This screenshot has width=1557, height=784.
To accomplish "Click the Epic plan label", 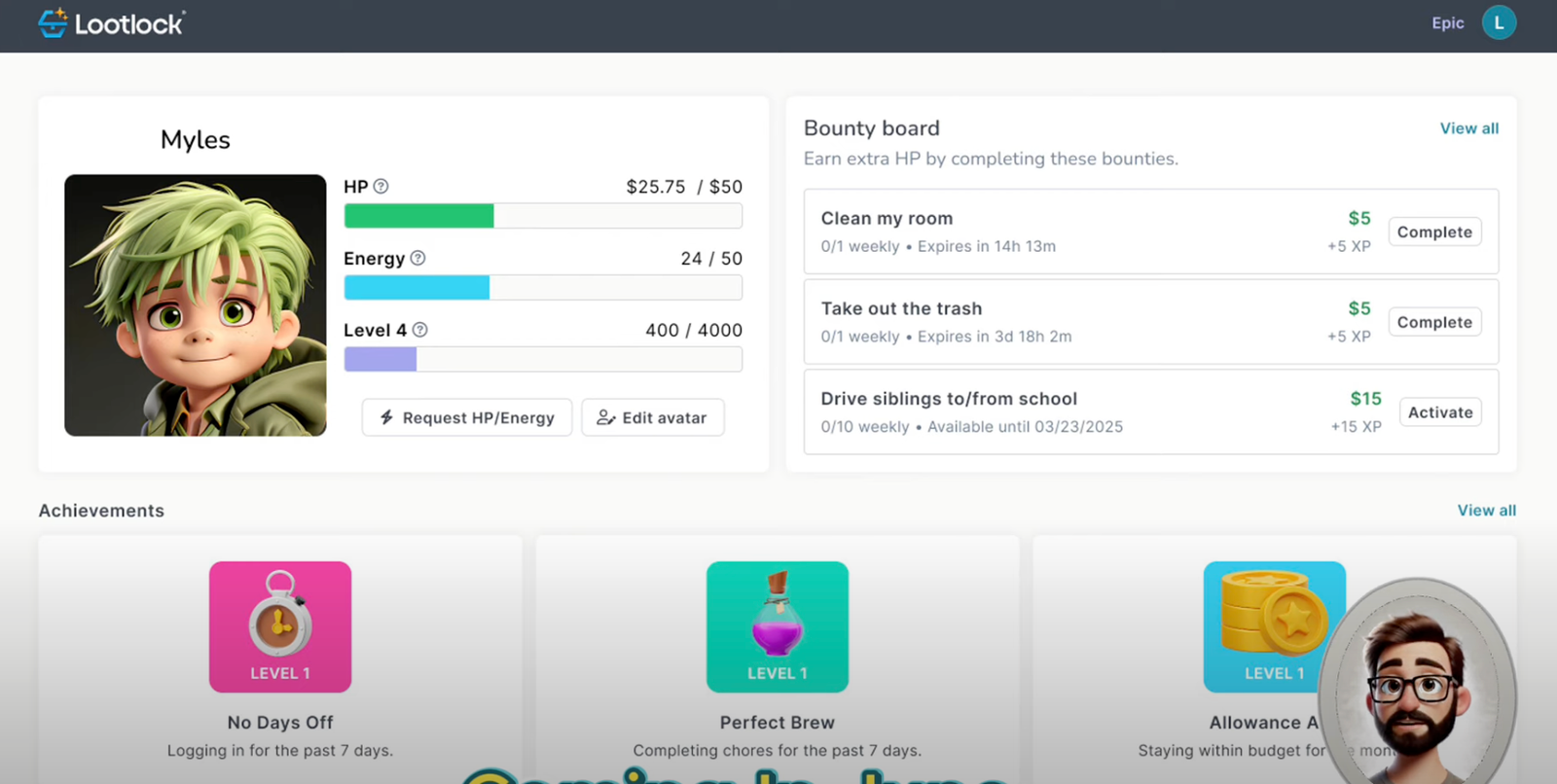I will (1447, 23).
